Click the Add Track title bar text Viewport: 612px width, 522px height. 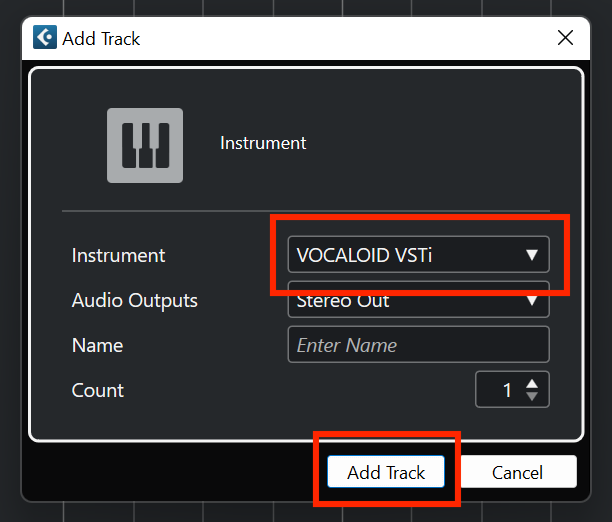pos(101,39)
